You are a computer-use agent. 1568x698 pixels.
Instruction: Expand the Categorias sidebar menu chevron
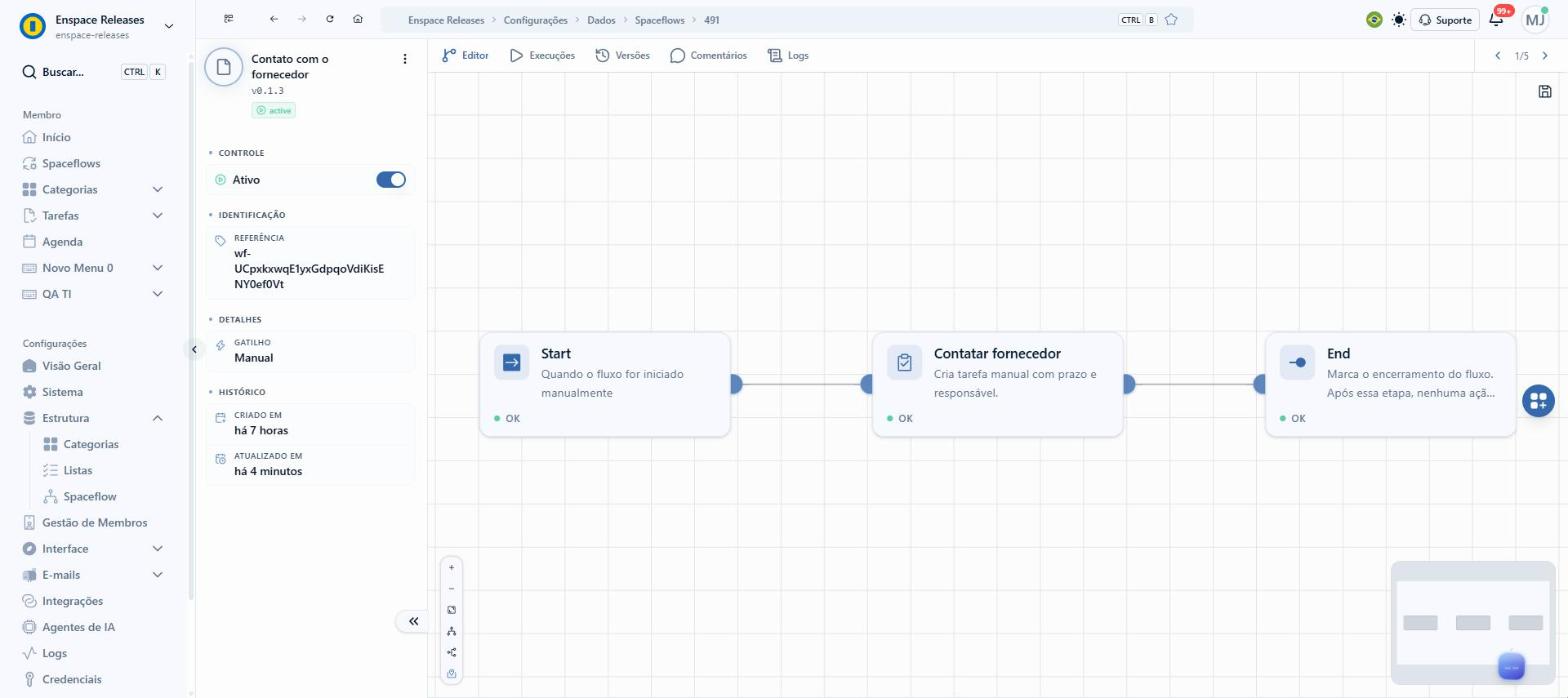[157, 189]
